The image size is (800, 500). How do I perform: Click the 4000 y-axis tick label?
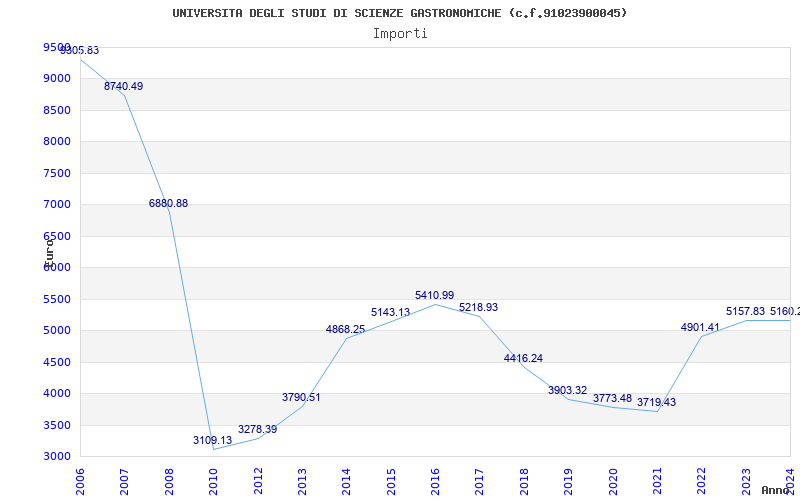(57, 393)
